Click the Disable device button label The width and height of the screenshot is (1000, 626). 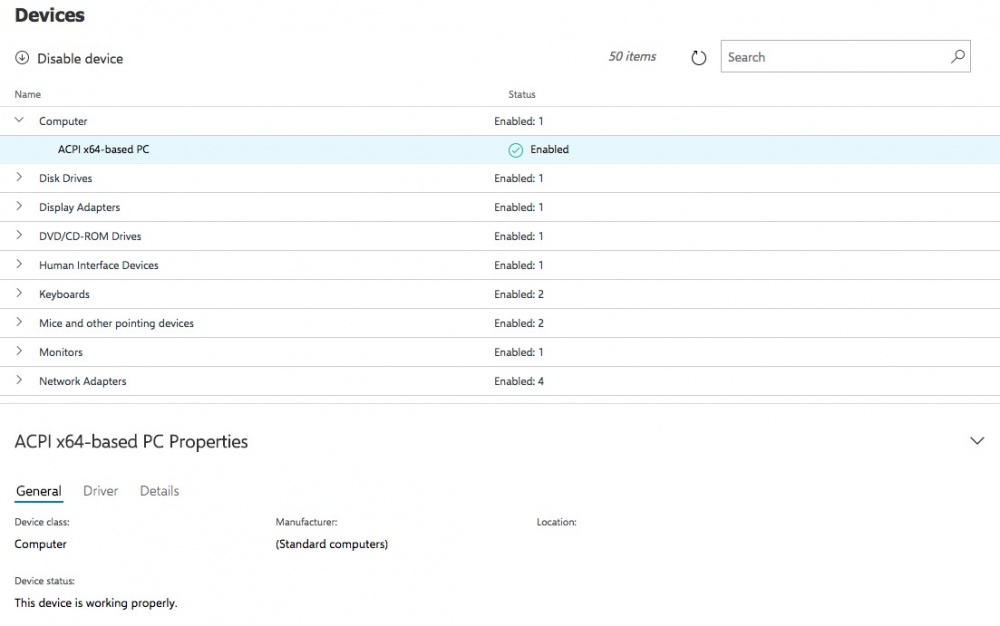point(80,59)
